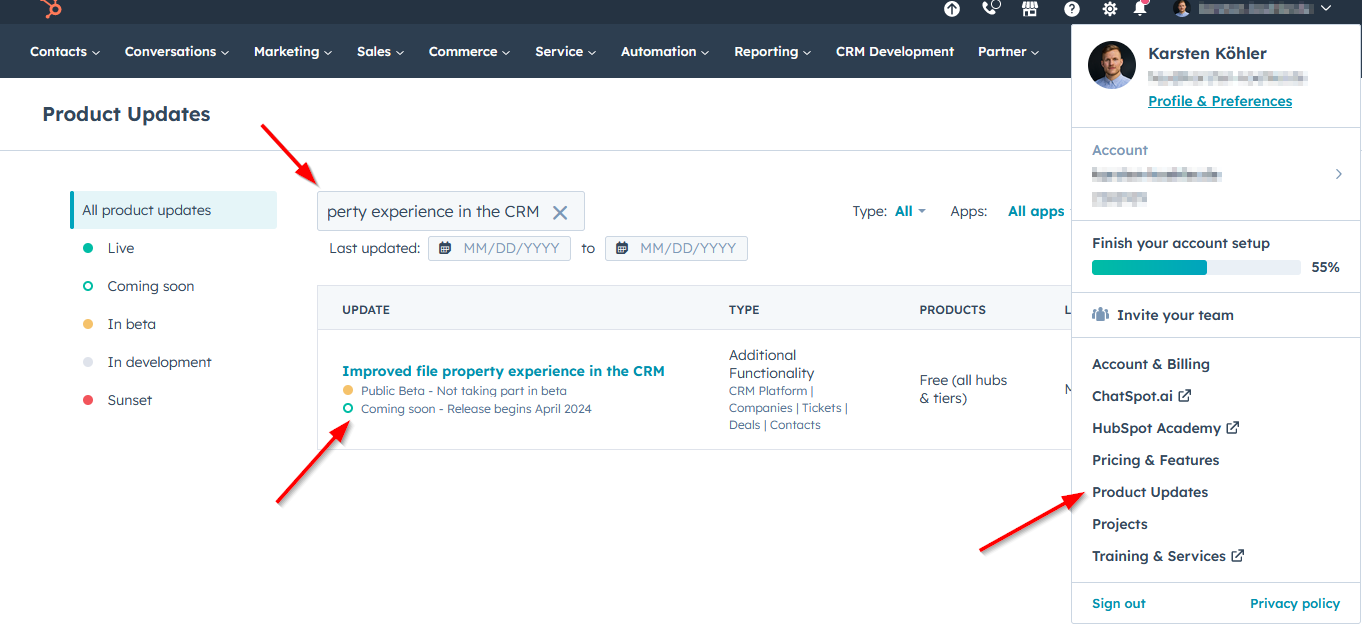The width and height of the screenshot is (1362, 642).
Task: Expand the Account section chevron
Action: [1338, 173]
